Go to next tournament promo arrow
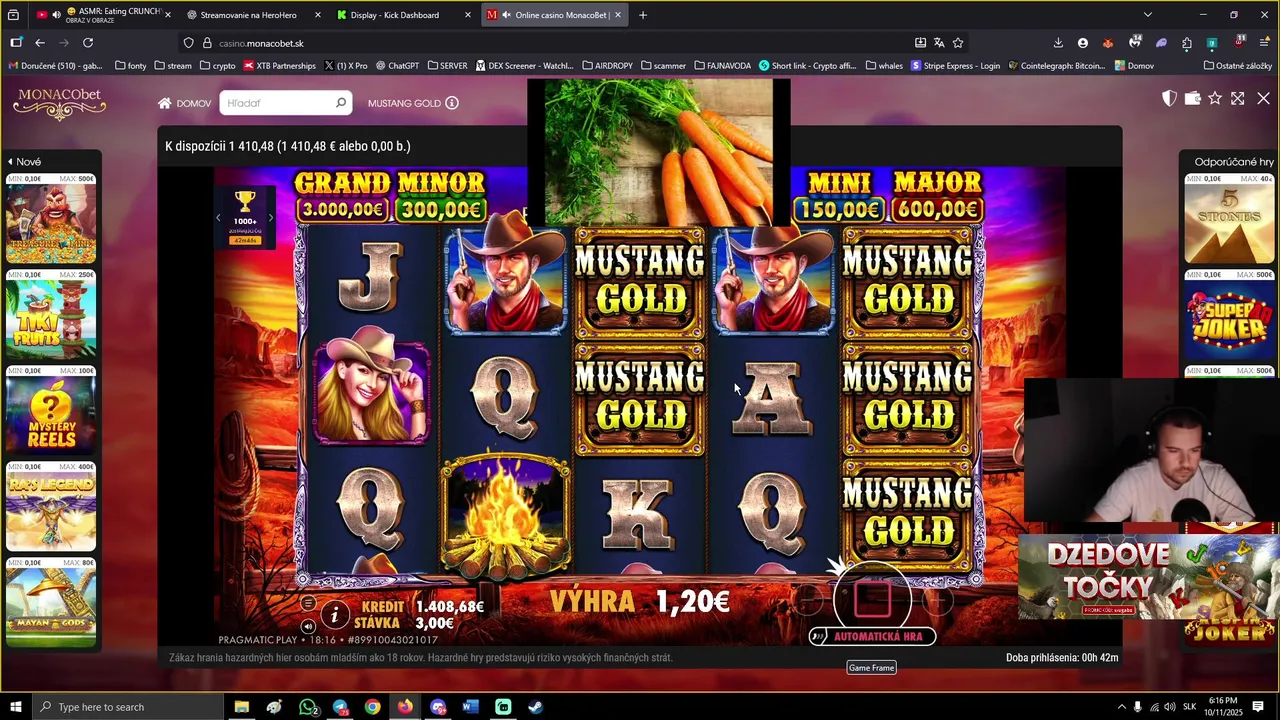Image resolution: width=1280 pixels, height=720 pixels. coord(271,218)
